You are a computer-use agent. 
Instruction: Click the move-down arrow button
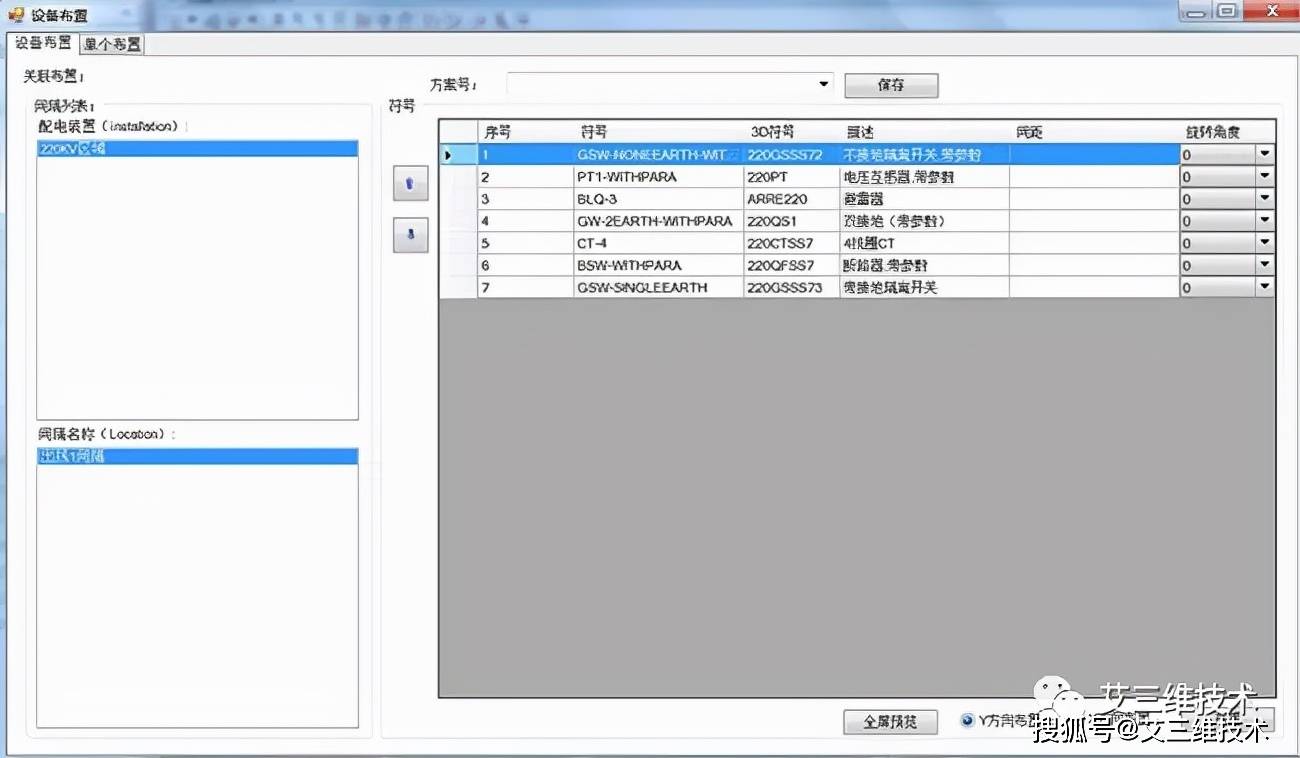coord(410,235)
